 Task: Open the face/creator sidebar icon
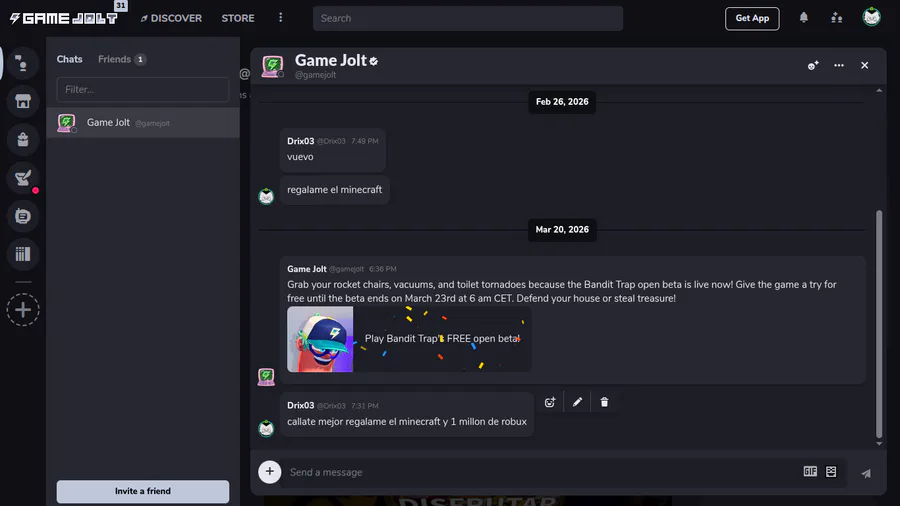point(23,216)
